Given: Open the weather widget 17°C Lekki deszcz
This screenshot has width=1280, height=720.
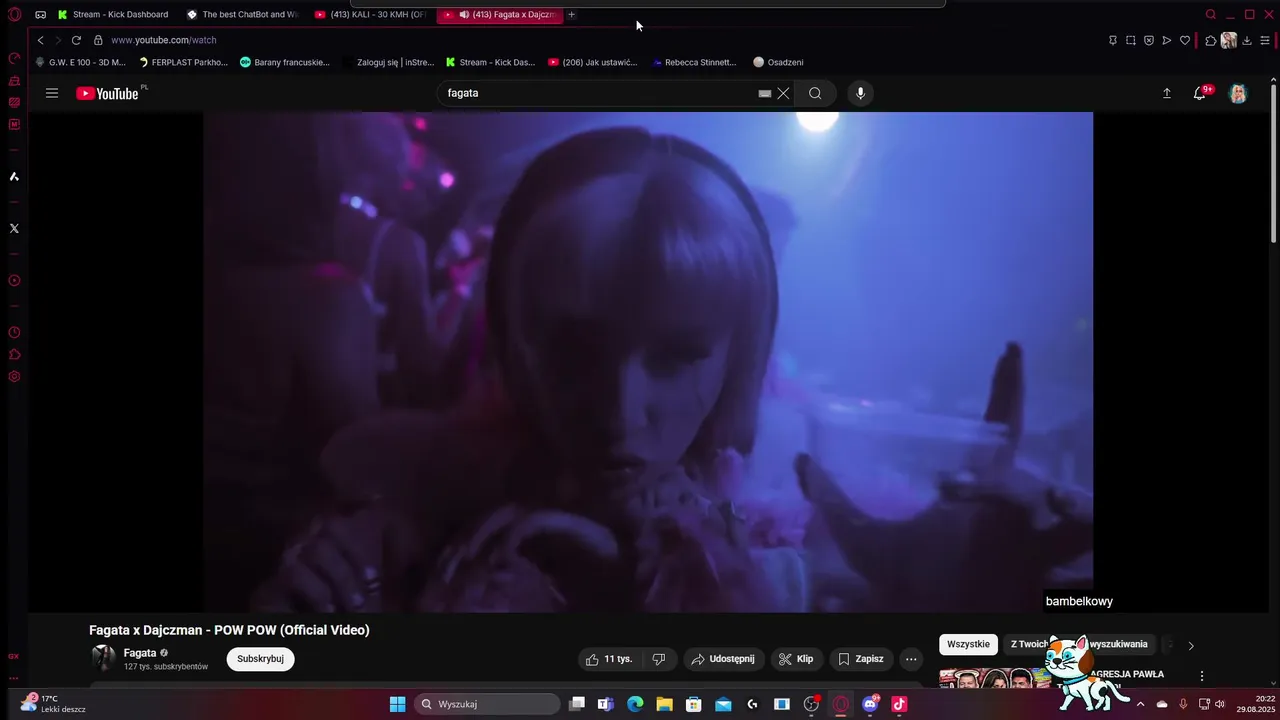Looking at the screenshot, I should (53, 704).
